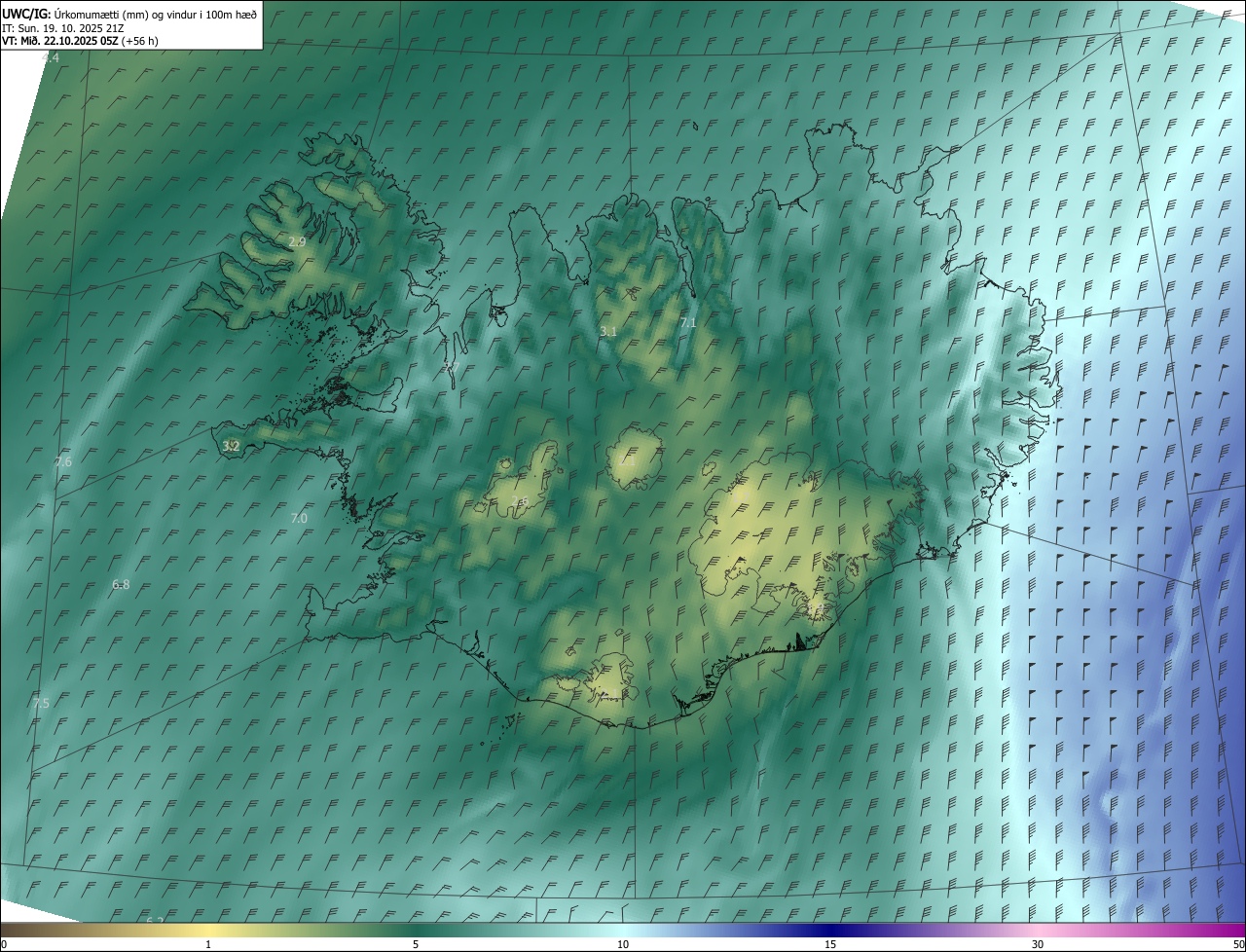Click the 6.8 value southwest of Iceland
The width and height of the screenshot is (1246, 952).
121,585
